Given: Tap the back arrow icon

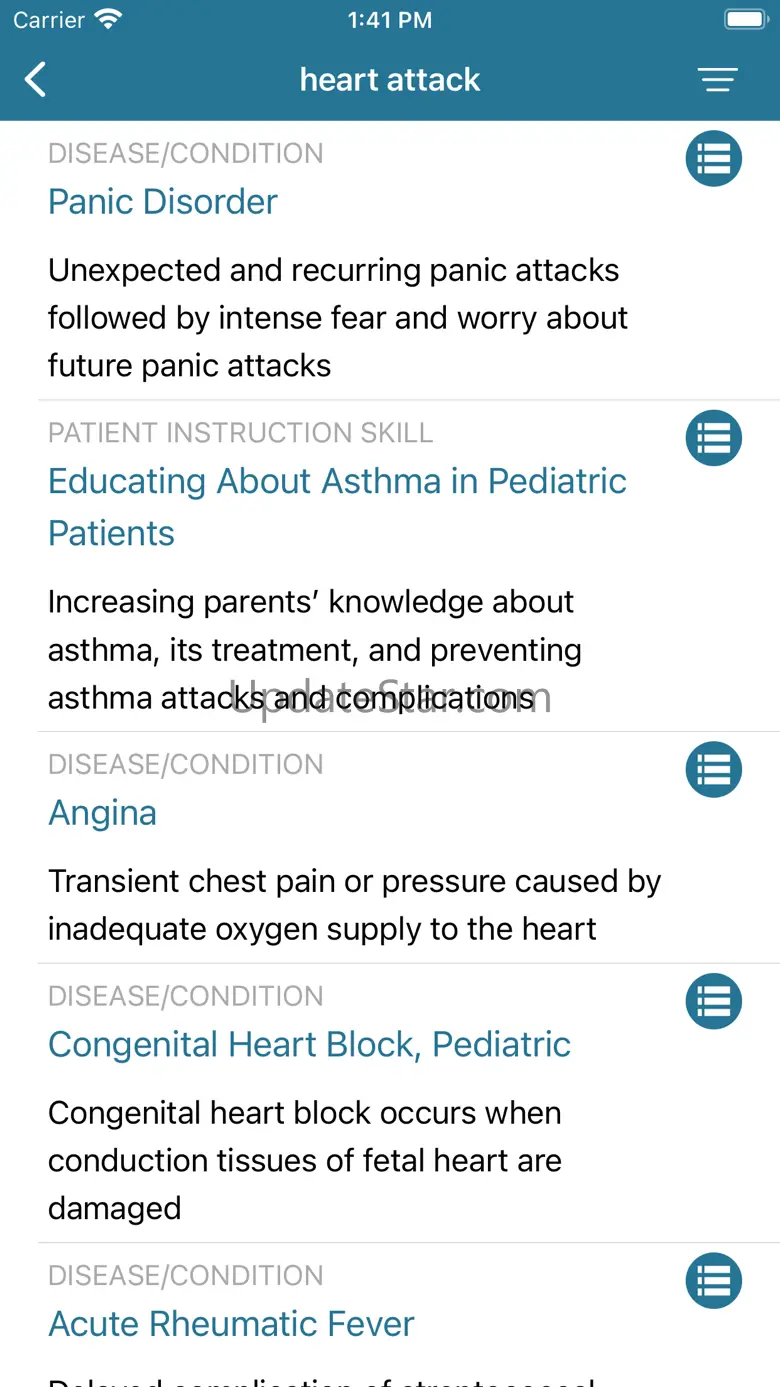Looking at the screenshot, I should [36, 80].
